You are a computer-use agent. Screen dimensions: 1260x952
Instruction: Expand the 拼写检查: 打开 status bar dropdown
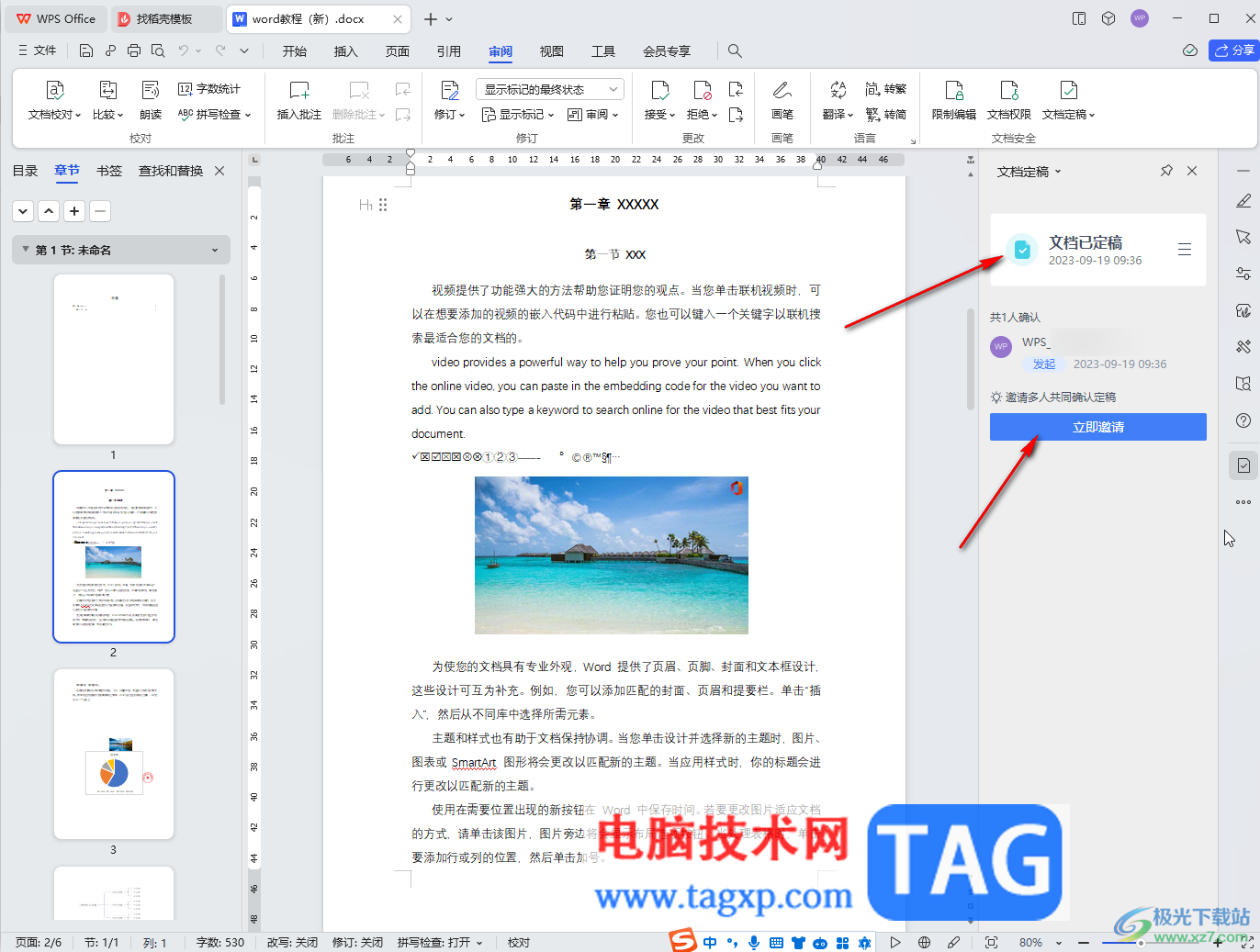pos(479,943)
